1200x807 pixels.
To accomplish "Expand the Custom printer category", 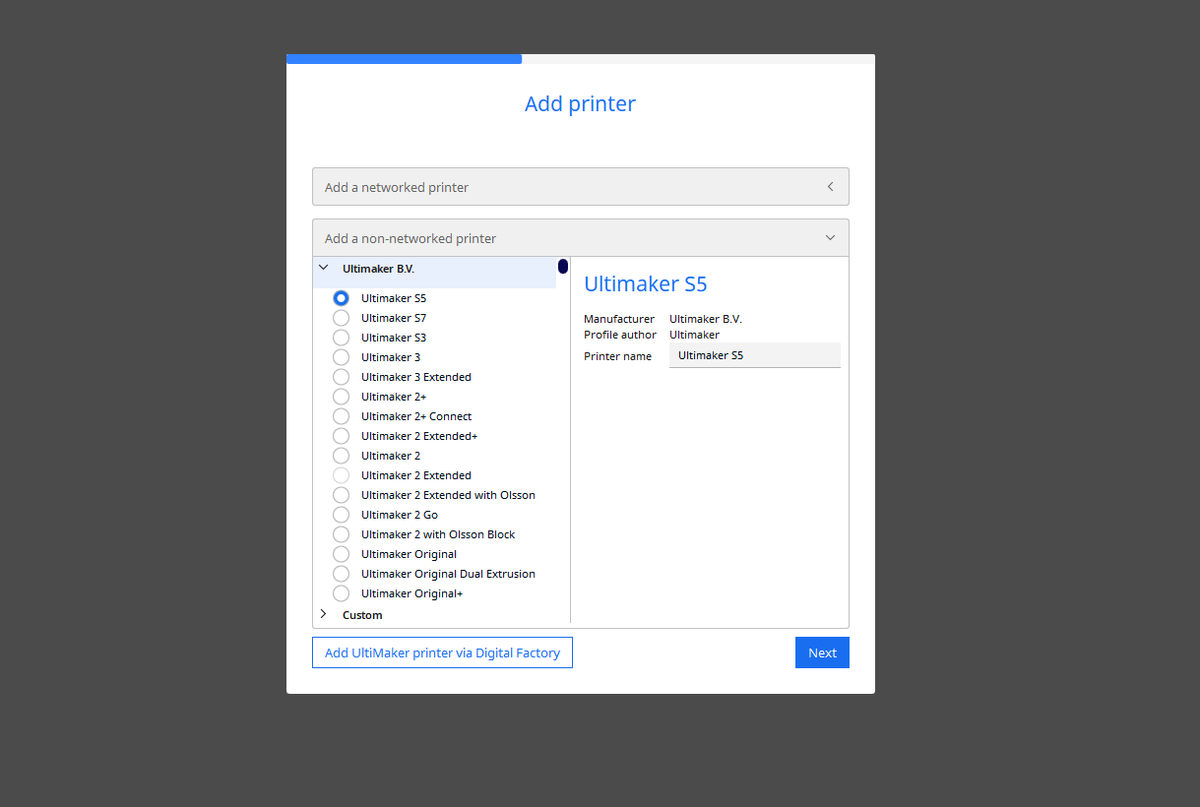I will [323, 614].
